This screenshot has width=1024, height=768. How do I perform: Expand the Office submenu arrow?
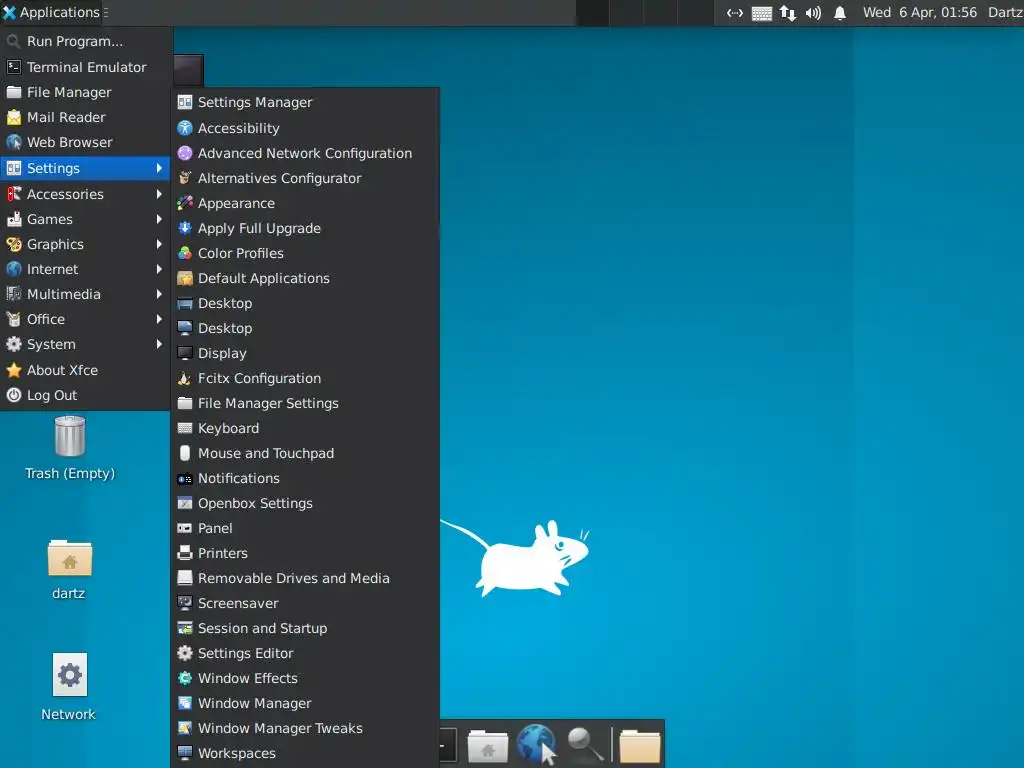159,319
